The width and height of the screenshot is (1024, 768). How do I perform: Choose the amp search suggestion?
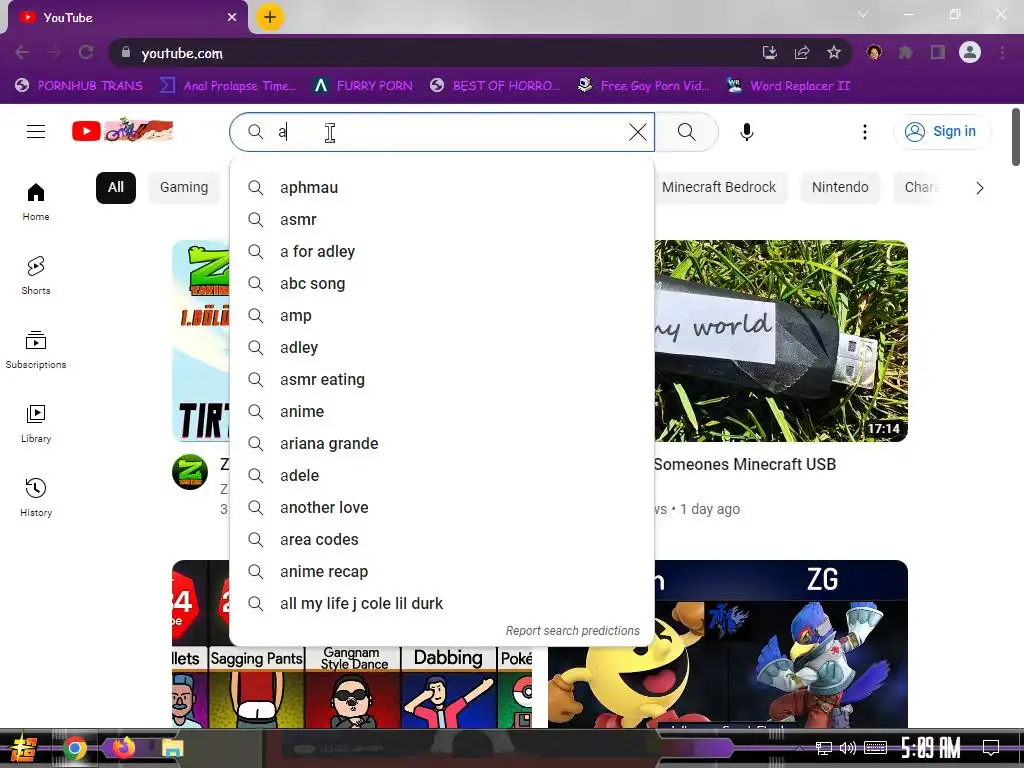click(442, 315)
